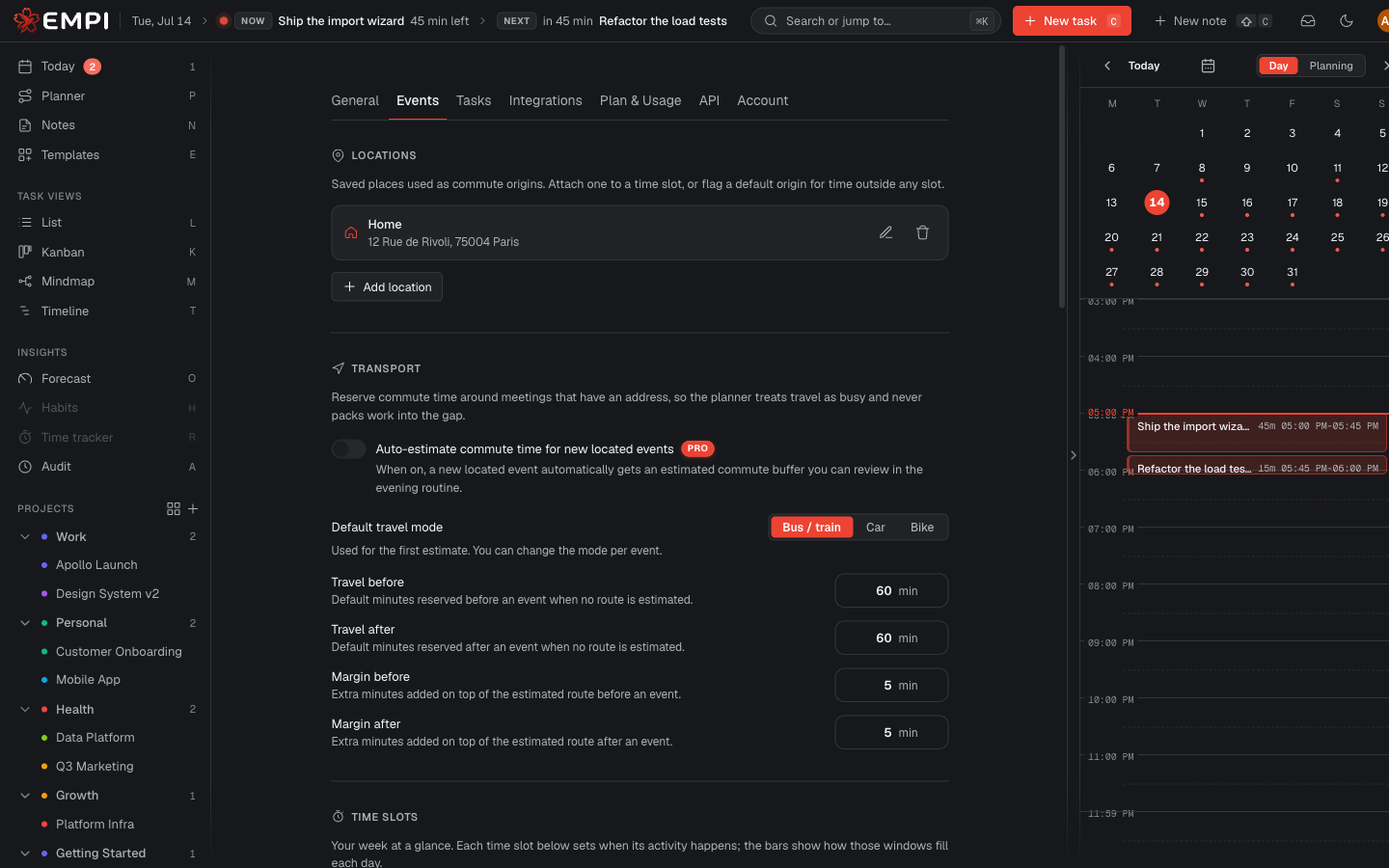1389x868 pixels.
Task: Open the General settings tab
Action: pos(355,100)
